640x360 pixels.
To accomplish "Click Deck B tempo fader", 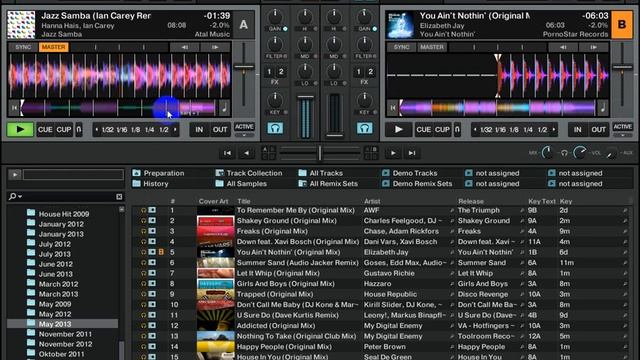I will (x=622, y=67).
